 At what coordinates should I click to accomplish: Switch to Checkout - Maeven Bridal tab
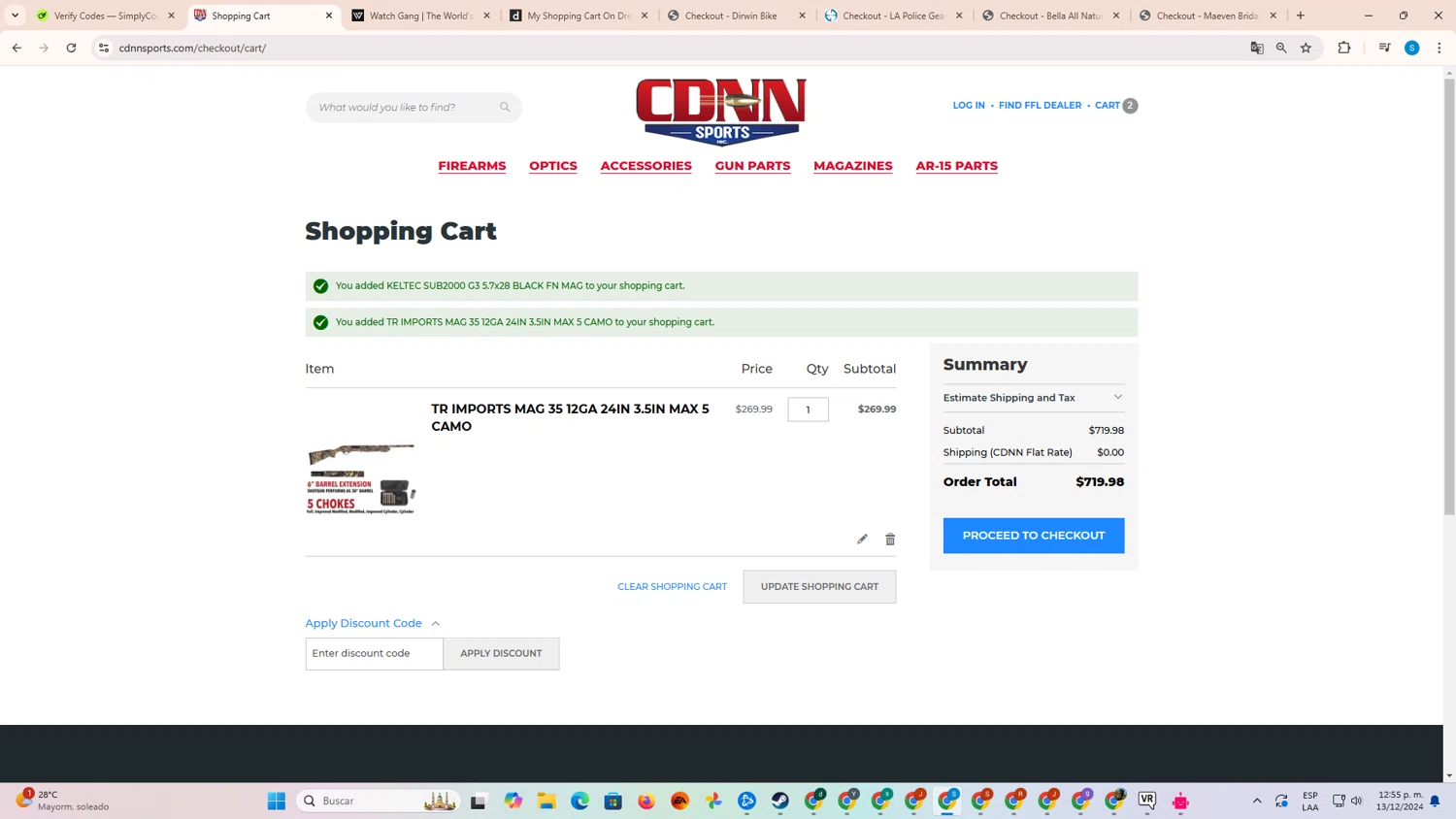click(1208, 16)
